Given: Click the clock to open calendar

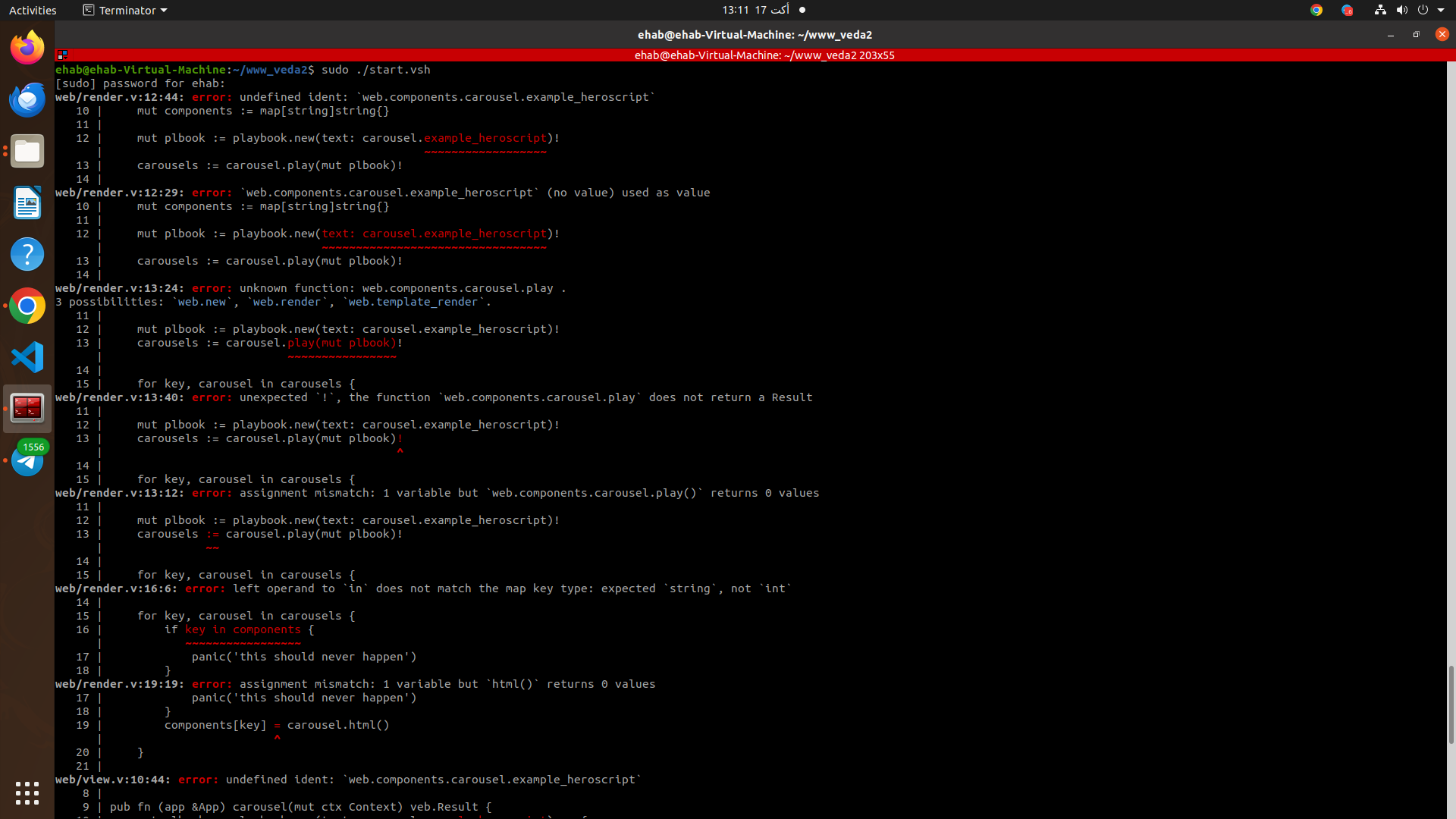Looking at the screenshot, I should (x=755, y=10).
